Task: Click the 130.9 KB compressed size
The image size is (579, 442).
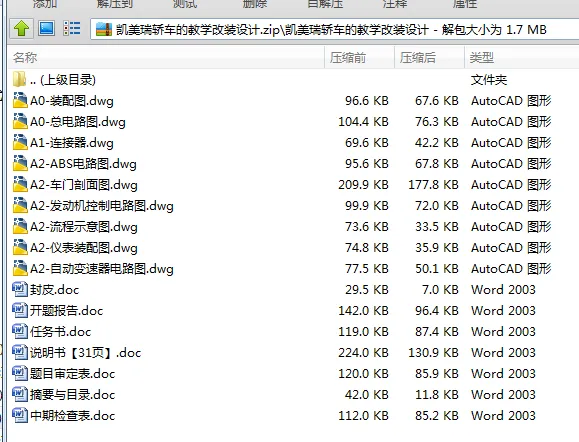Action: pyautogui.click(x=433, y=353)
